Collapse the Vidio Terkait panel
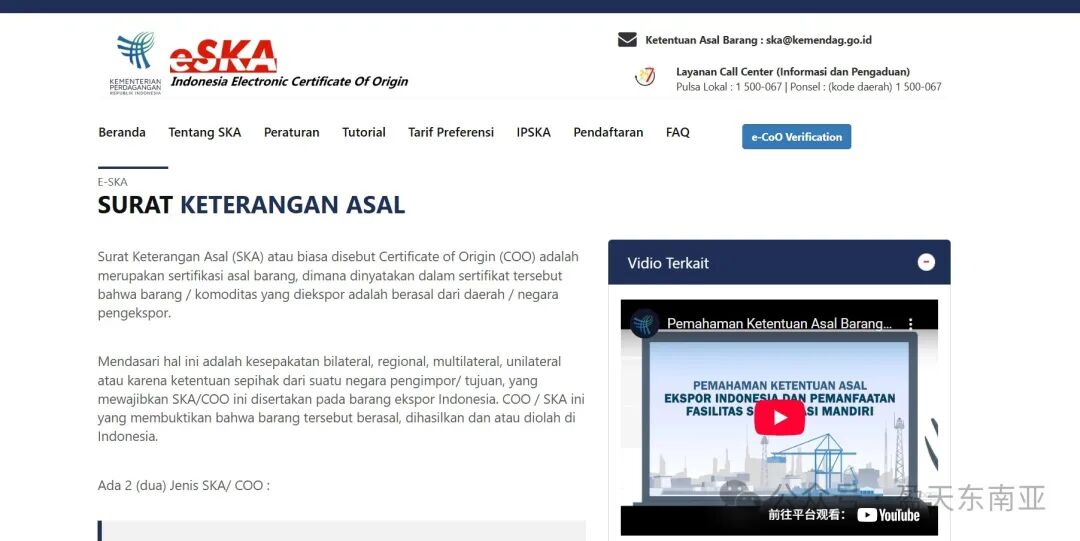Viewport: 1080px width, 541px height. [x=926, y=262]
